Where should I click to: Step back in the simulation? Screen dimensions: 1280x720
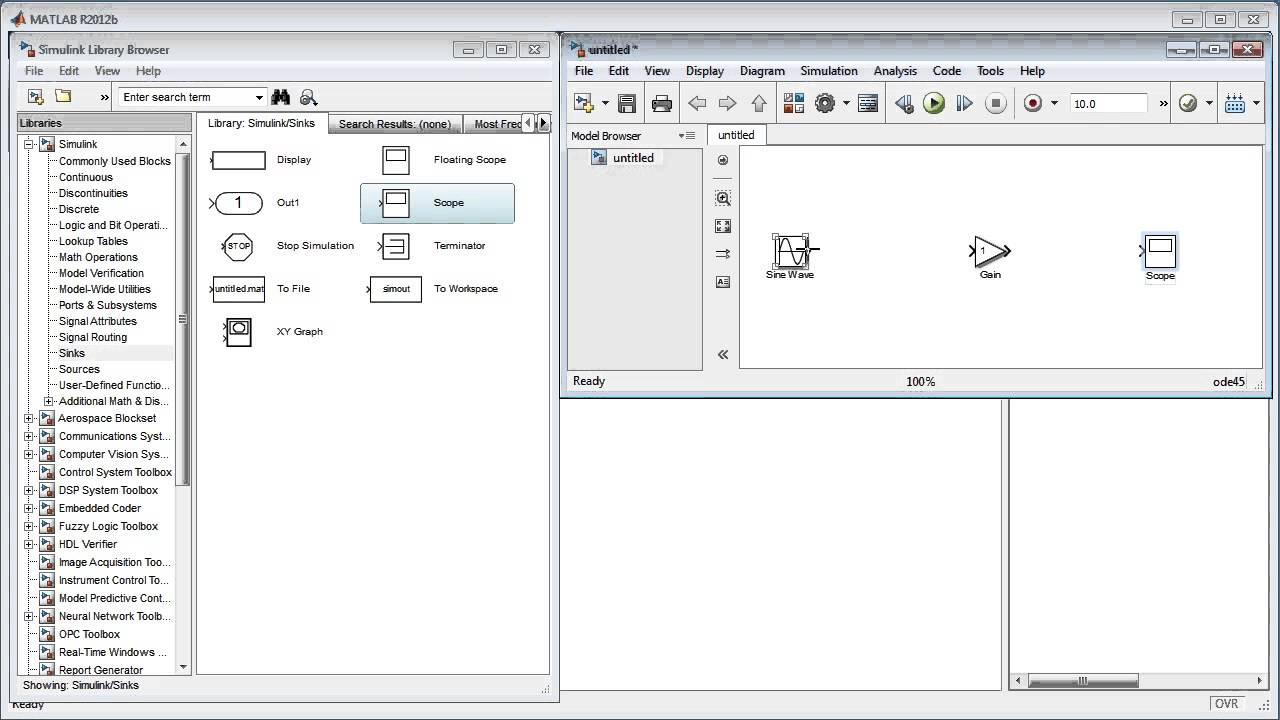pyautogui.click(x=904, y=103)
